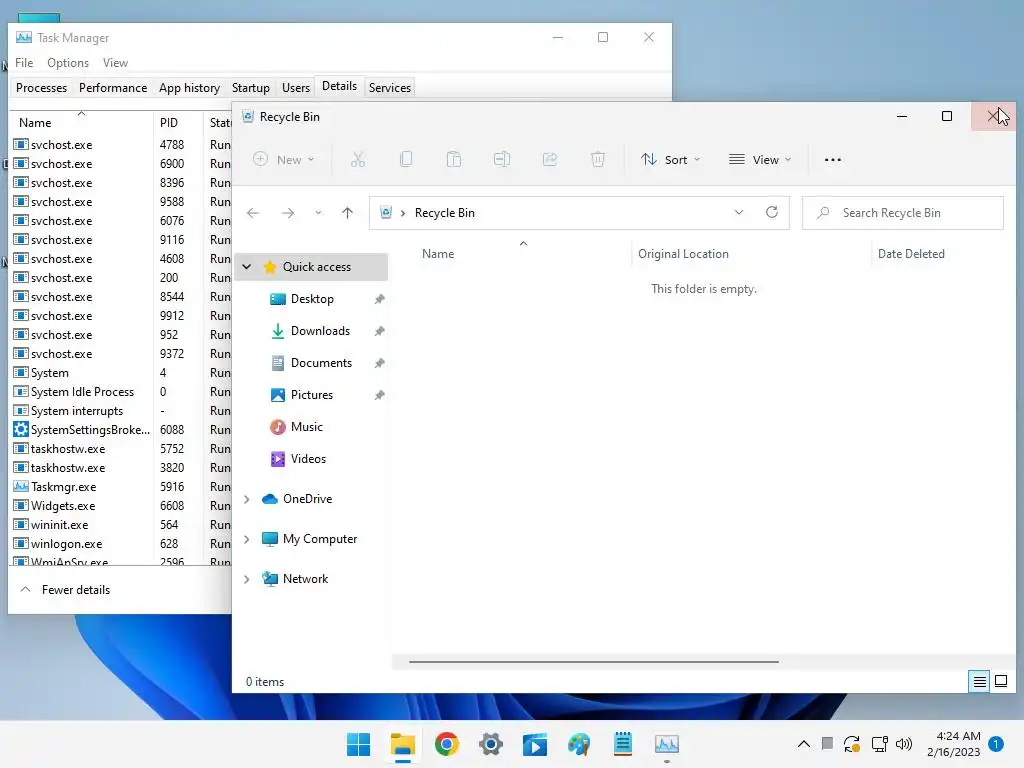
Task: Click the Search Recycle Bin field
Action: point(903,213)
